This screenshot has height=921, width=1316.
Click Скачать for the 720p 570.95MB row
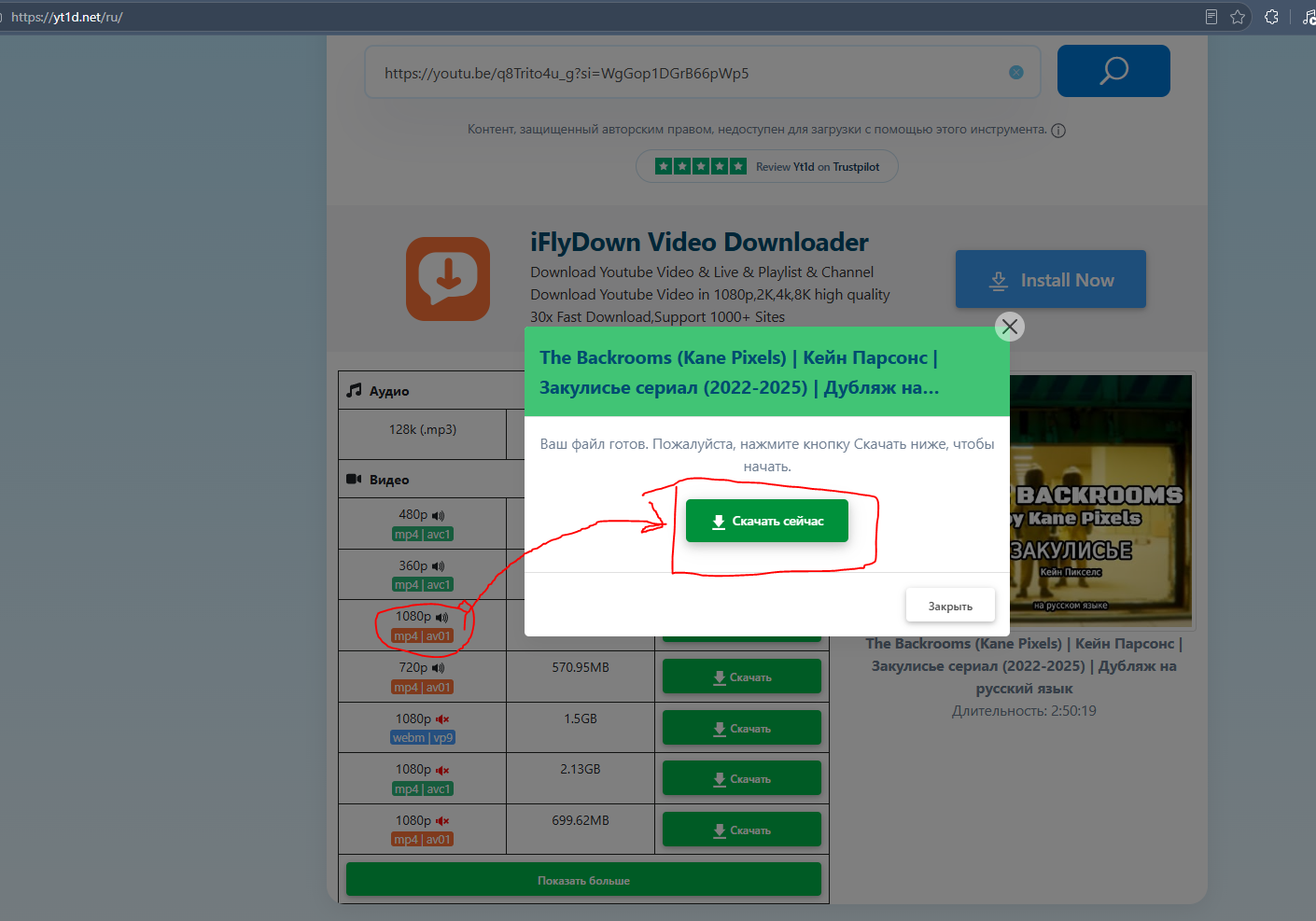pyautogui.click(x=742, y=677)
